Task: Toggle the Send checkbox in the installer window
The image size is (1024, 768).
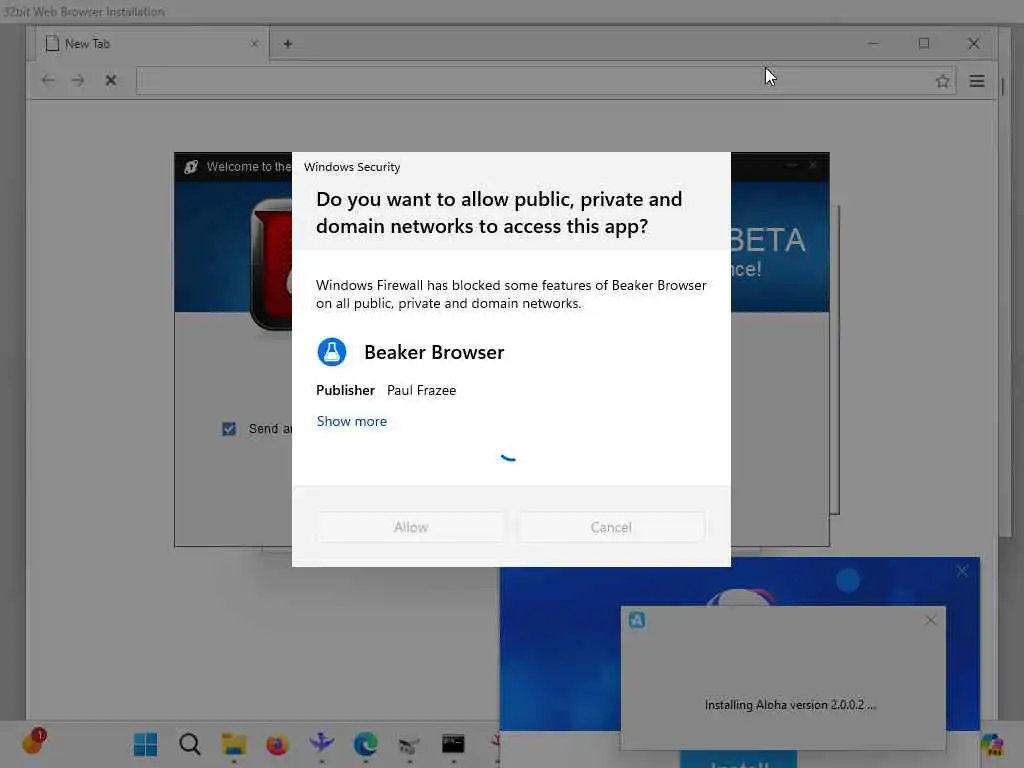Action: tap(229, 428)
